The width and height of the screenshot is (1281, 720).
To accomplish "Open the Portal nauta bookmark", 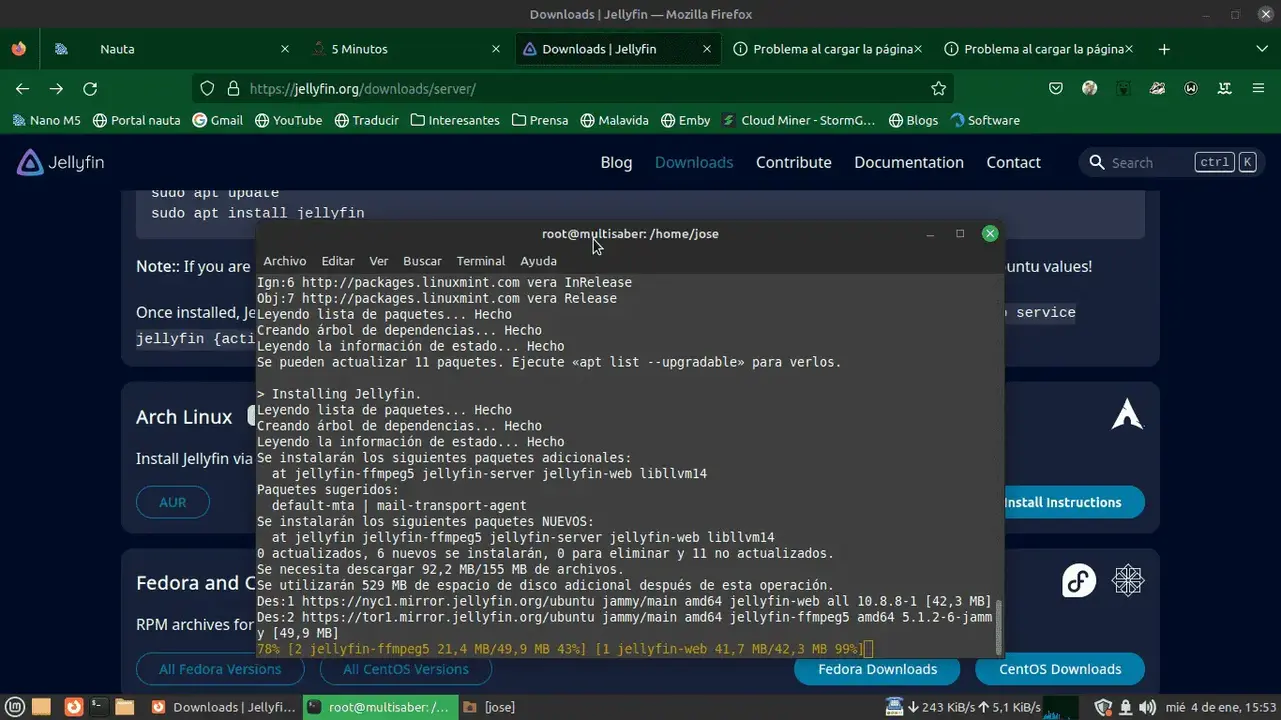I will tap(136, 120).
